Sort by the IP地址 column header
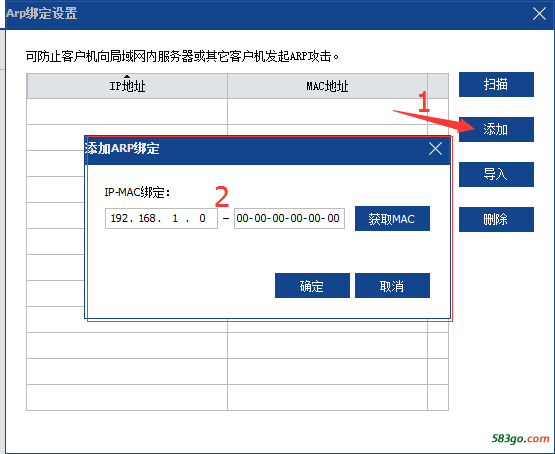Screen dimensions: 555x454 tap(127, 86)
